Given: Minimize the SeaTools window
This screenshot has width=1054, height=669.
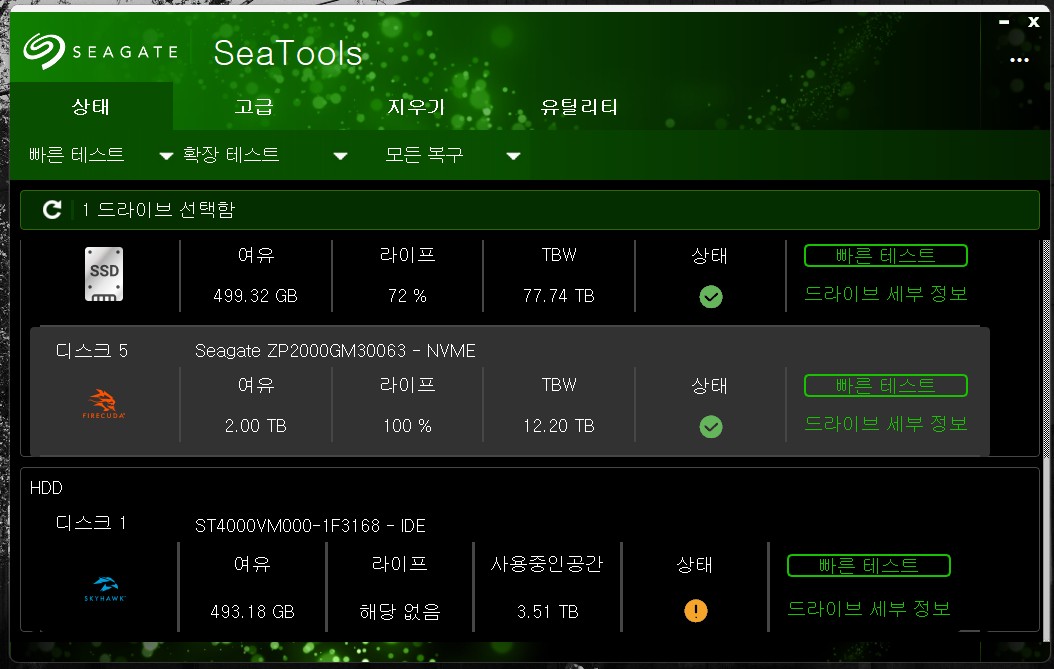Looking at the screenshot, I should point(1004,22).
